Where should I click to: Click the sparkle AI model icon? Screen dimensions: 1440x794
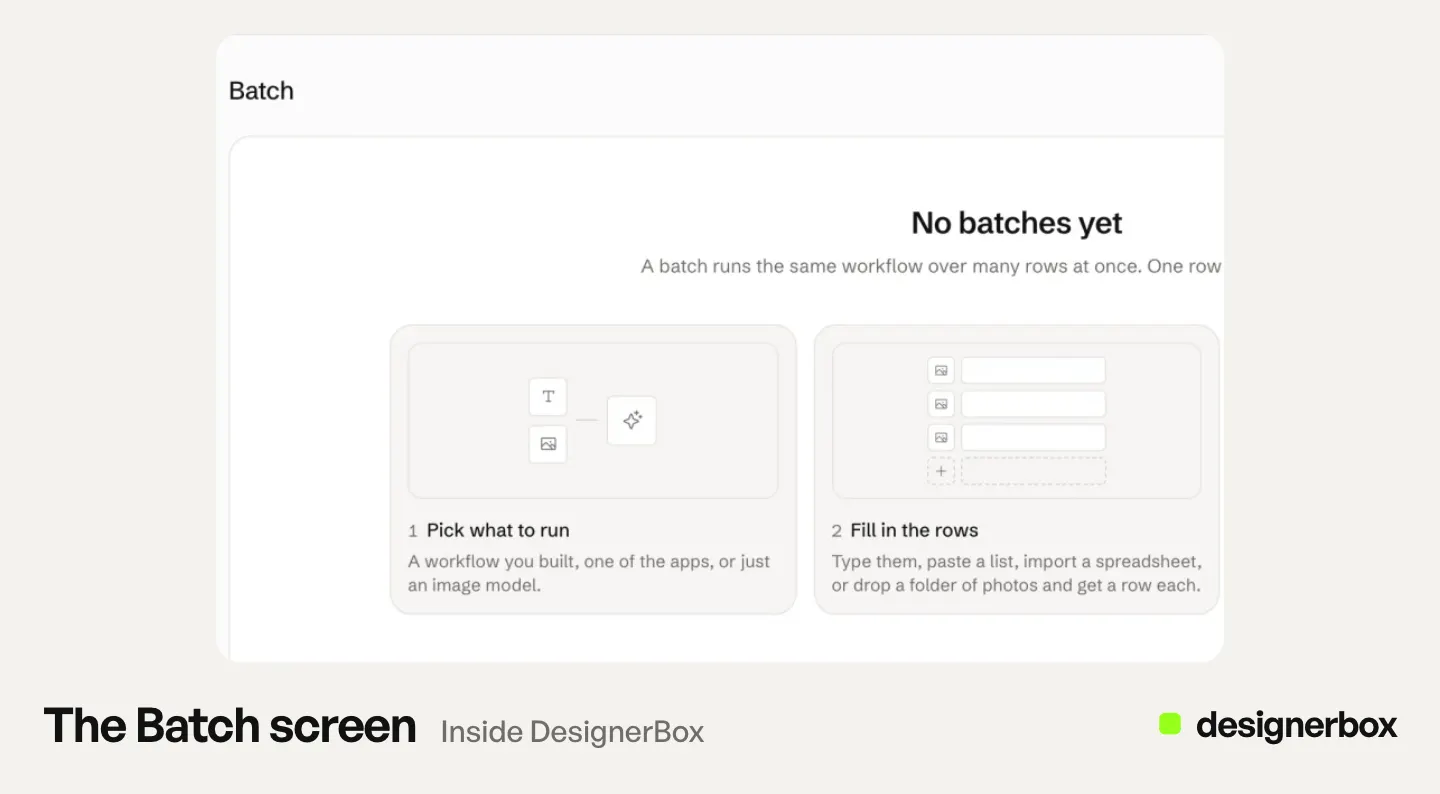(x=632, y=421)
